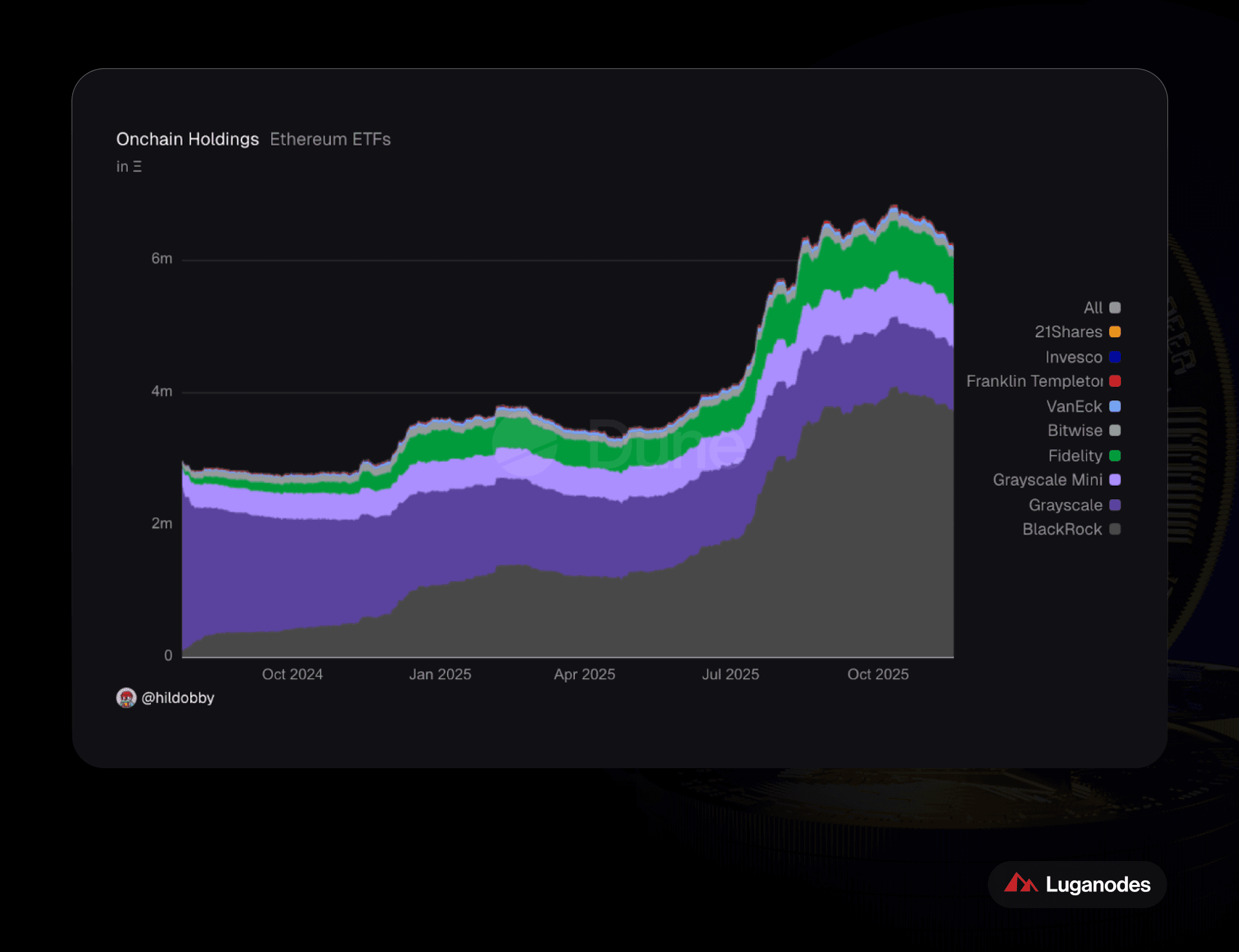Hide the Grayscale Mini legend entry
Image resolution: width=1239 pixels, height=952 pixels.
[x=1047, y=480]
